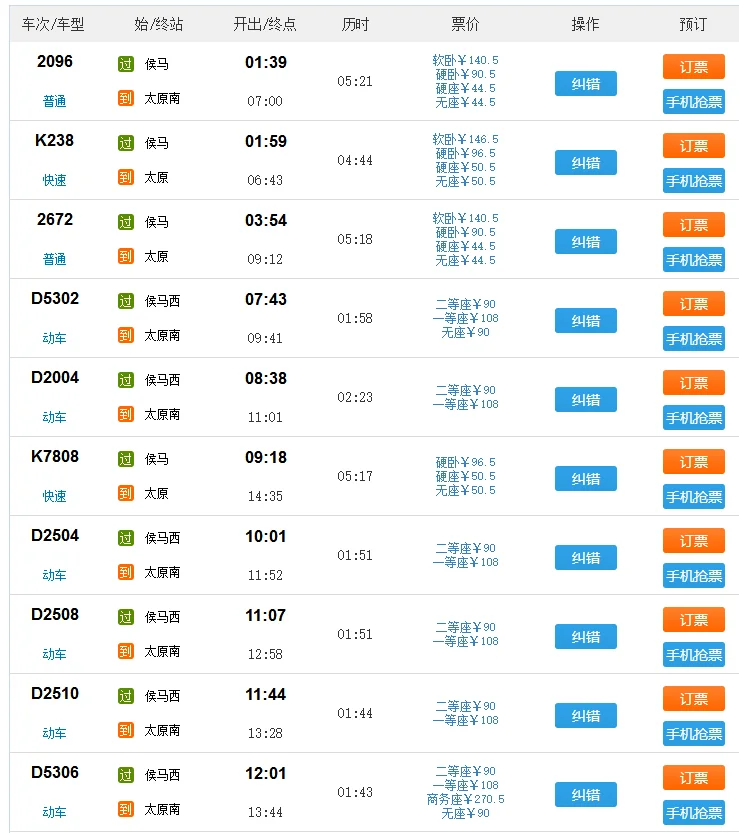Click 手机抢票 for train D2508
Screen dimensions: 739x833
694,654
